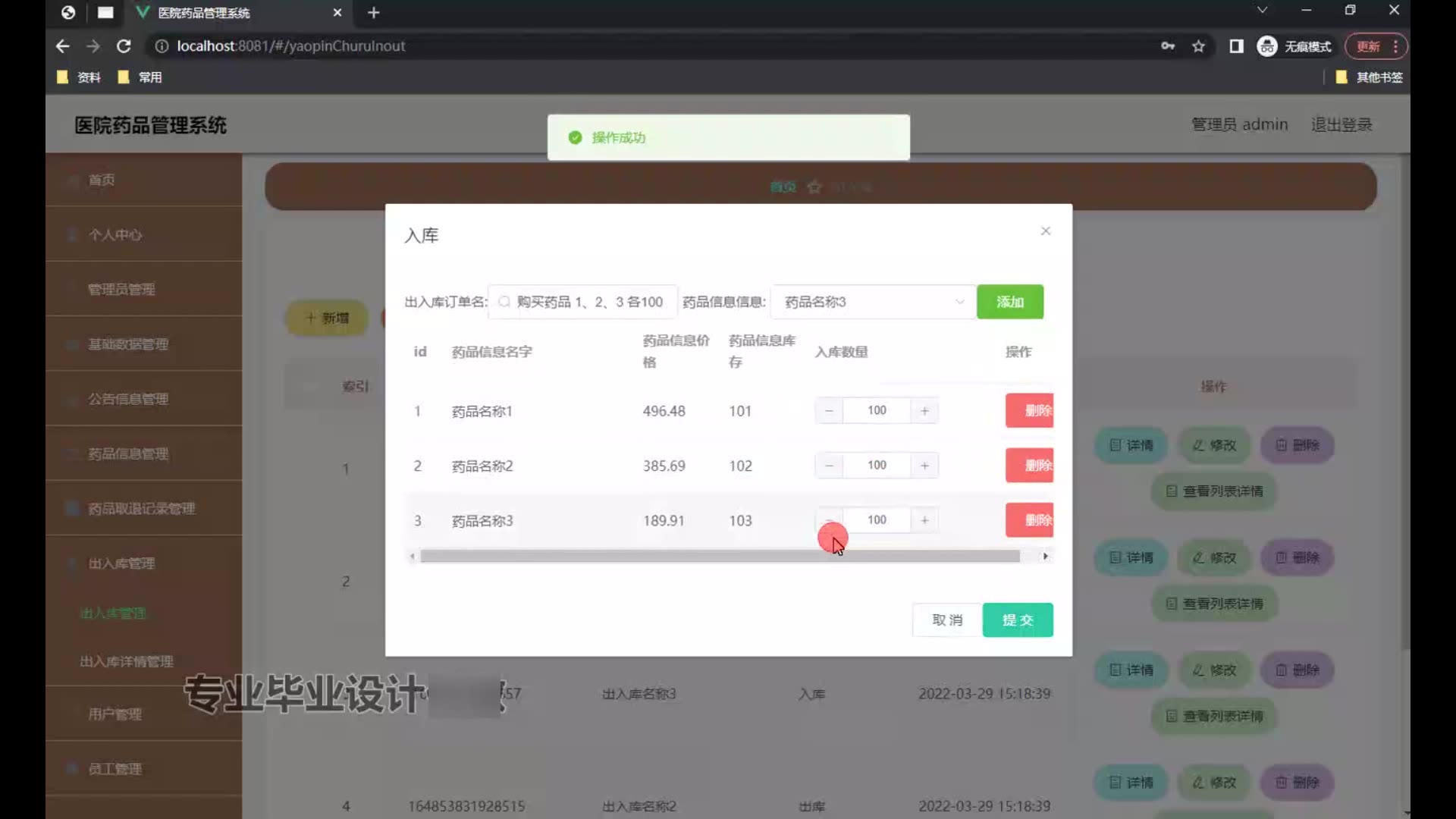Click the green 添加 button
This screenshot has width=1456, height=819.
[1009, 302]
